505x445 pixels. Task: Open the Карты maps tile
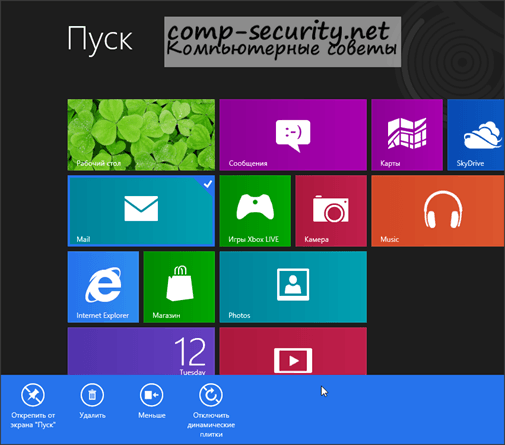click(x=407, y=135)
